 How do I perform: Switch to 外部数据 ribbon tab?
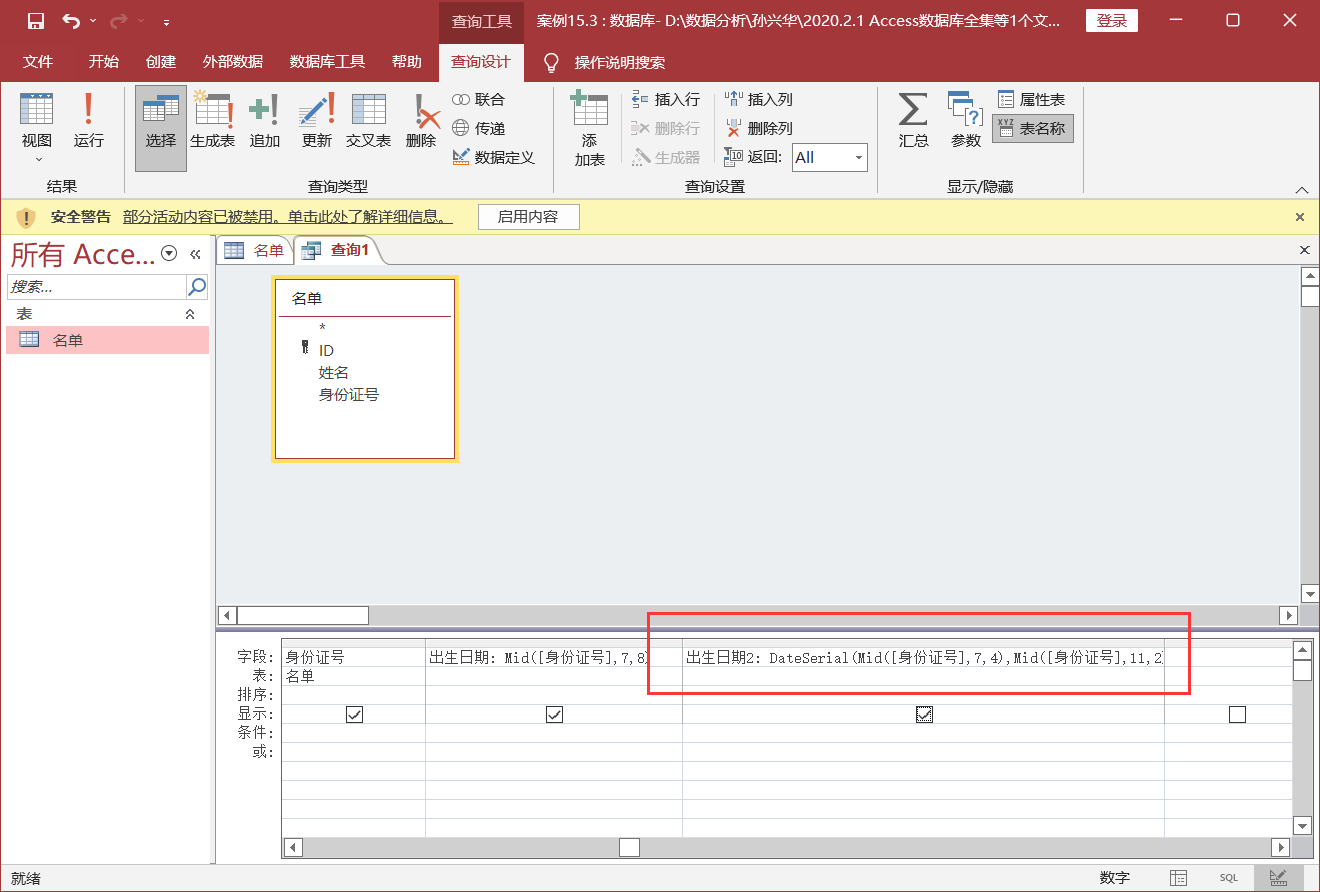point(232,61)
